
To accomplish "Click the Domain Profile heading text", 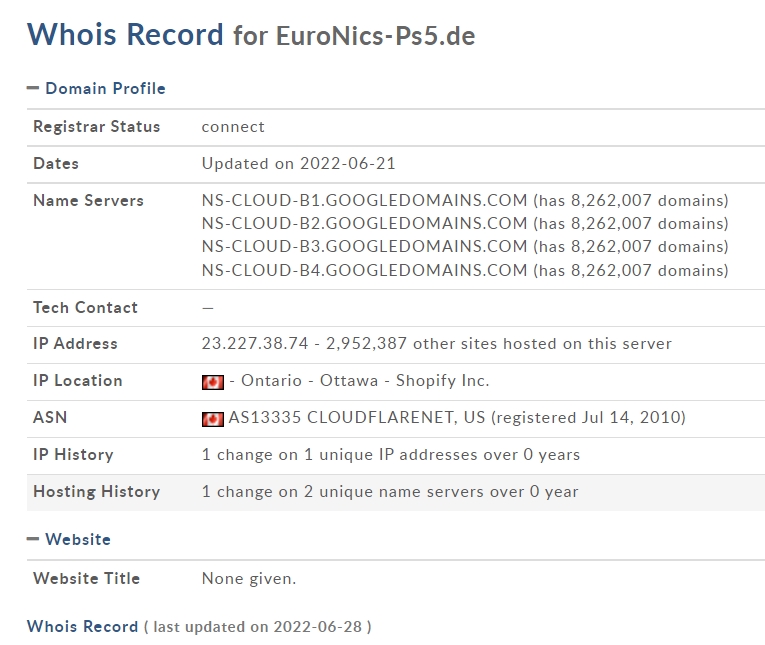I will [x=105, y=88].
